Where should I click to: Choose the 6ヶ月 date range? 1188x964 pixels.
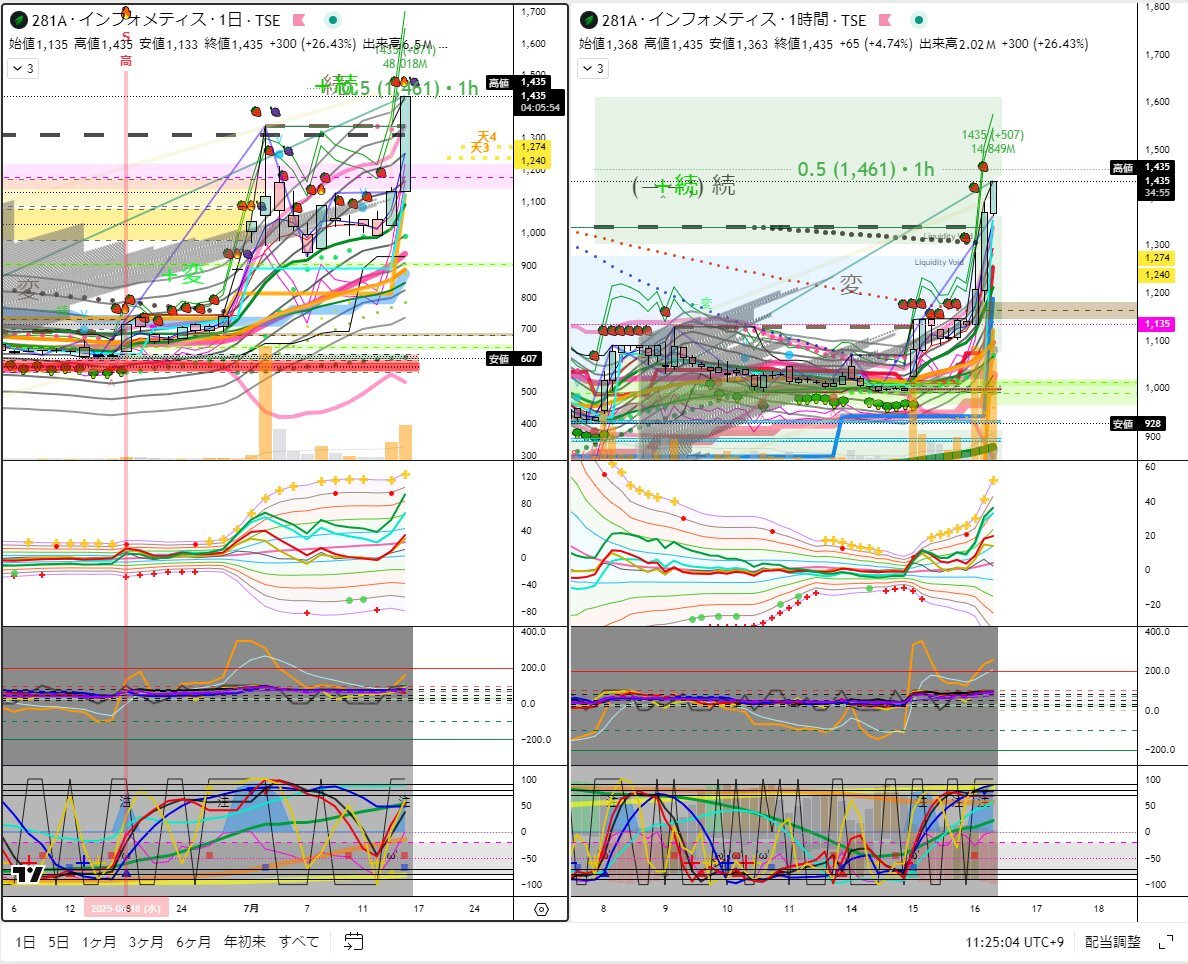point(193,942)
